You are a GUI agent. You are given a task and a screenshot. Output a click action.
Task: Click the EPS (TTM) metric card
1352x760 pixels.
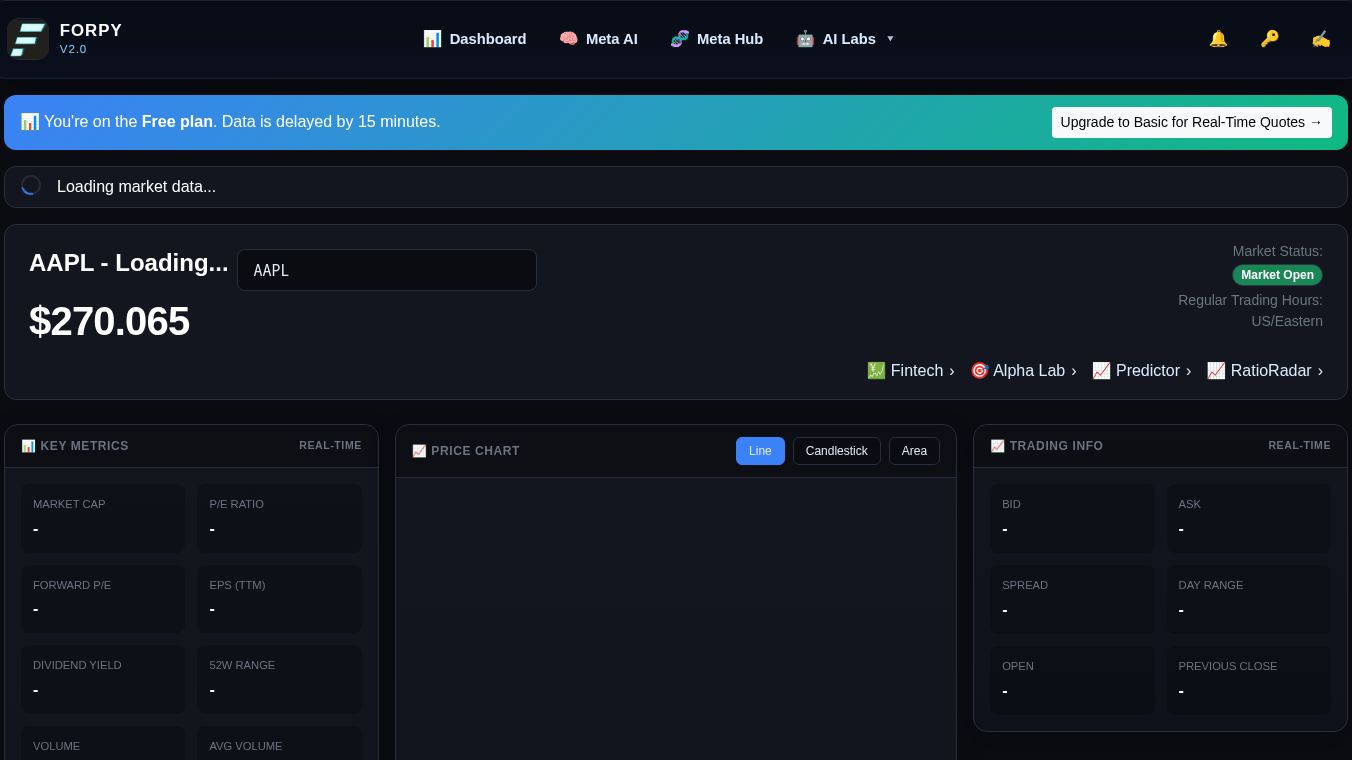279,599
